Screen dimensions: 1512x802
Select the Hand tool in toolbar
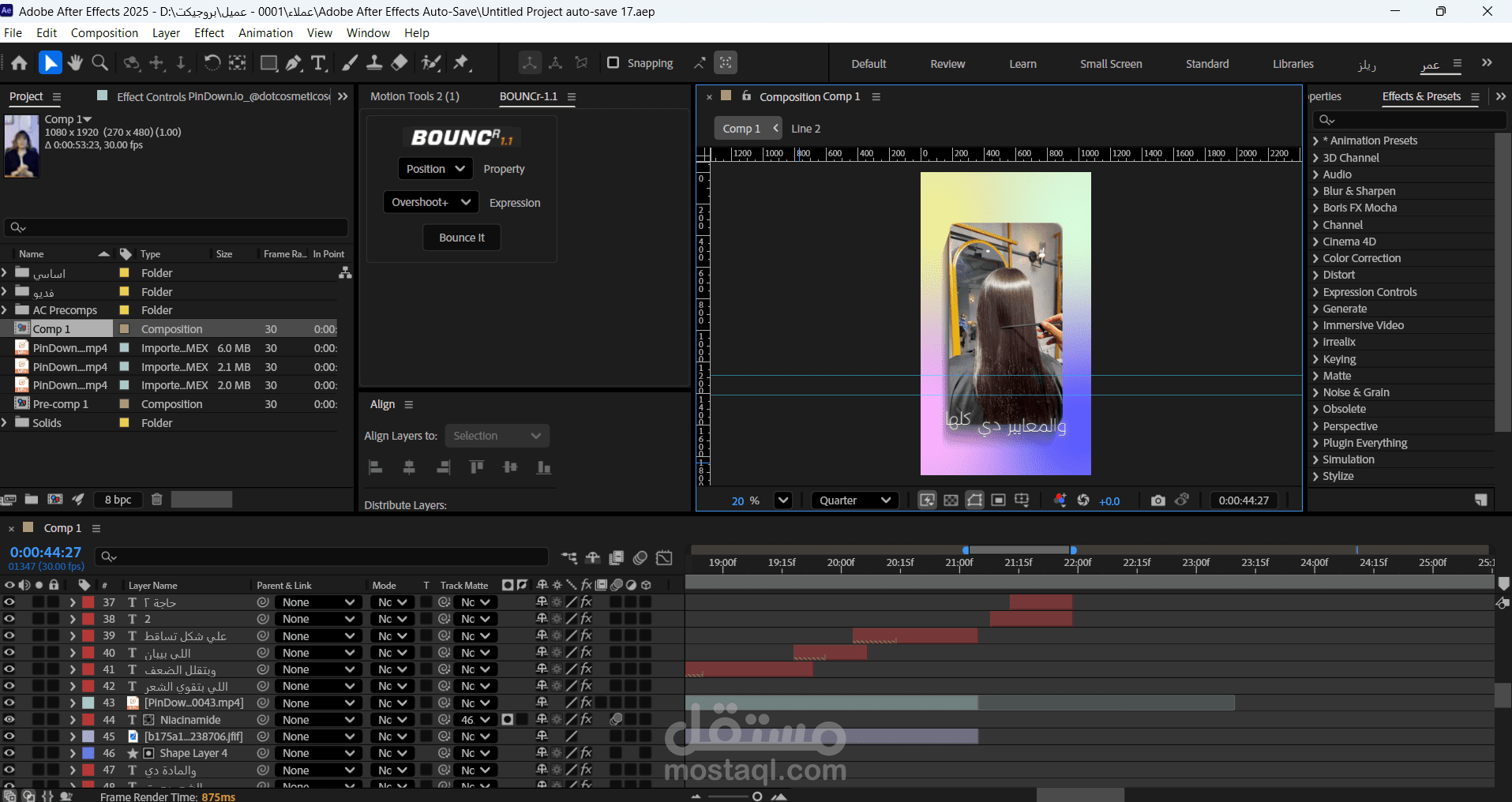[x=75, y=63]
